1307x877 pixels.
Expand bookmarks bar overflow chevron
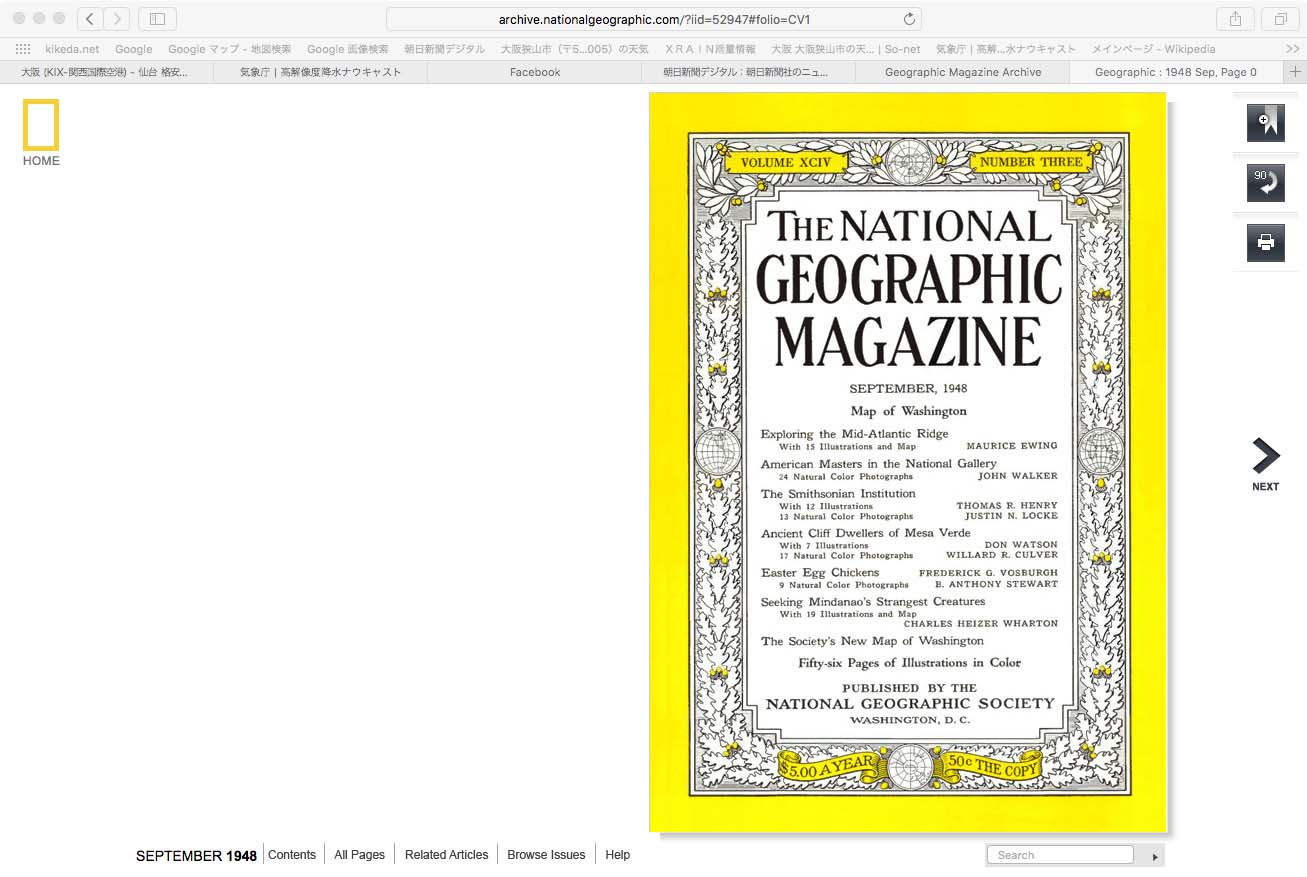click(x=1293, y=48)
